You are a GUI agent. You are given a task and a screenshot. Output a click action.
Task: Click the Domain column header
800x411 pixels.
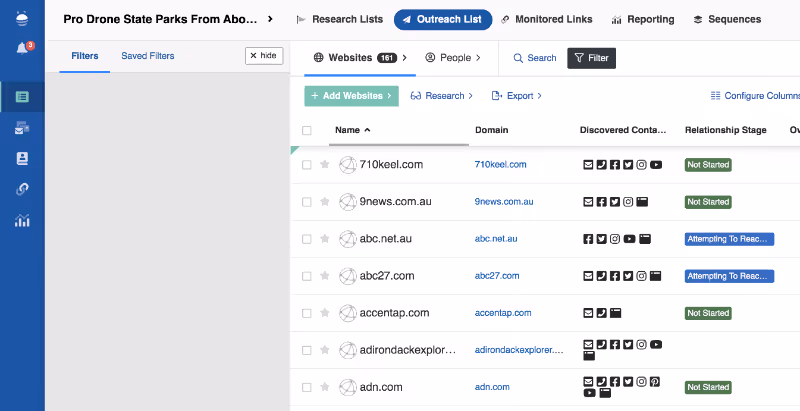491,130
